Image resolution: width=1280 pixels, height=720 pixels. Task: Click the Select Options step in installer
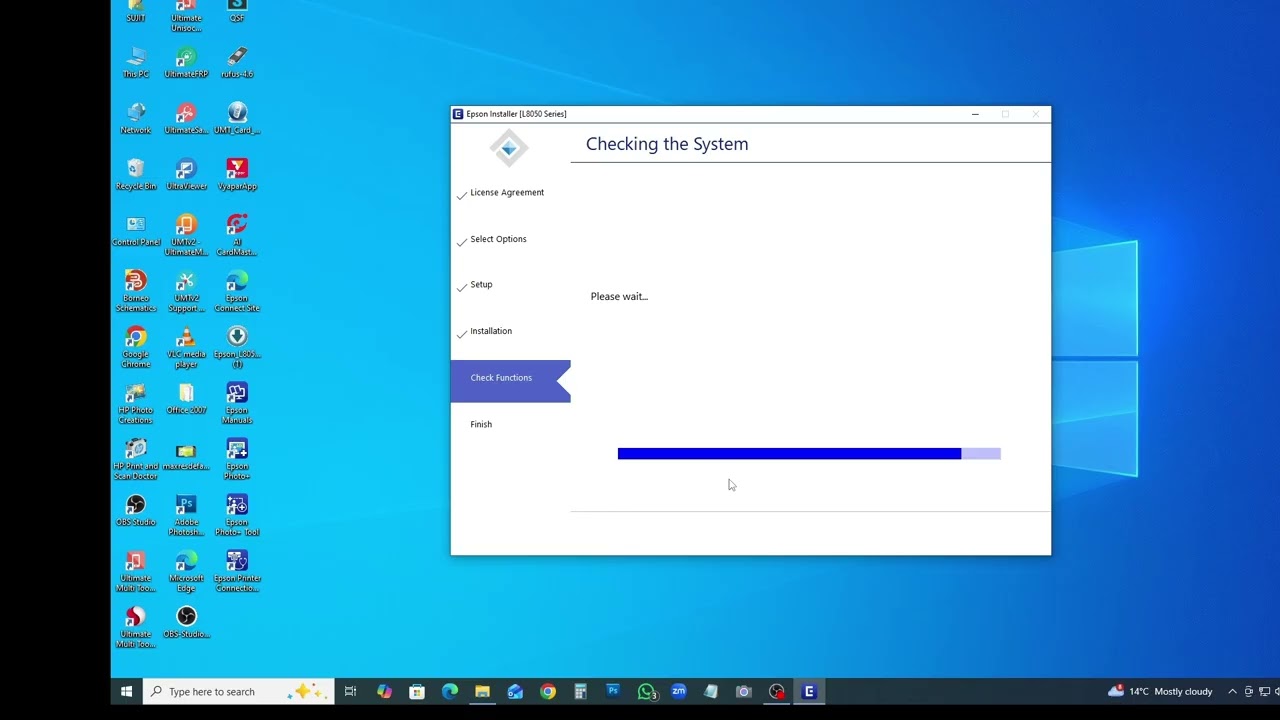click(x=498, y=240)
